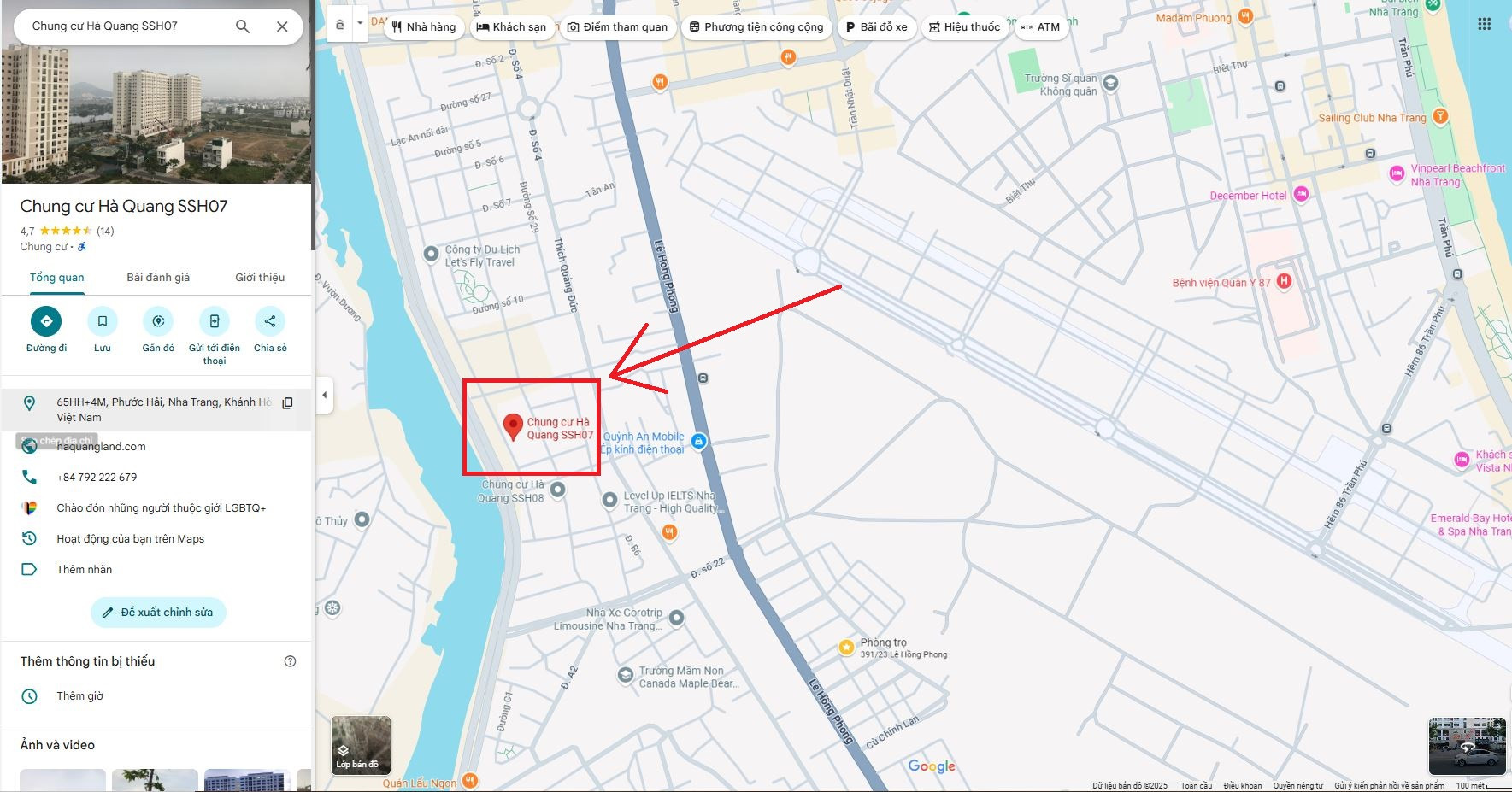Click Toàn cầu footer link
The height and width of the screenshot is (792, 1512).
pos(1196,785)
